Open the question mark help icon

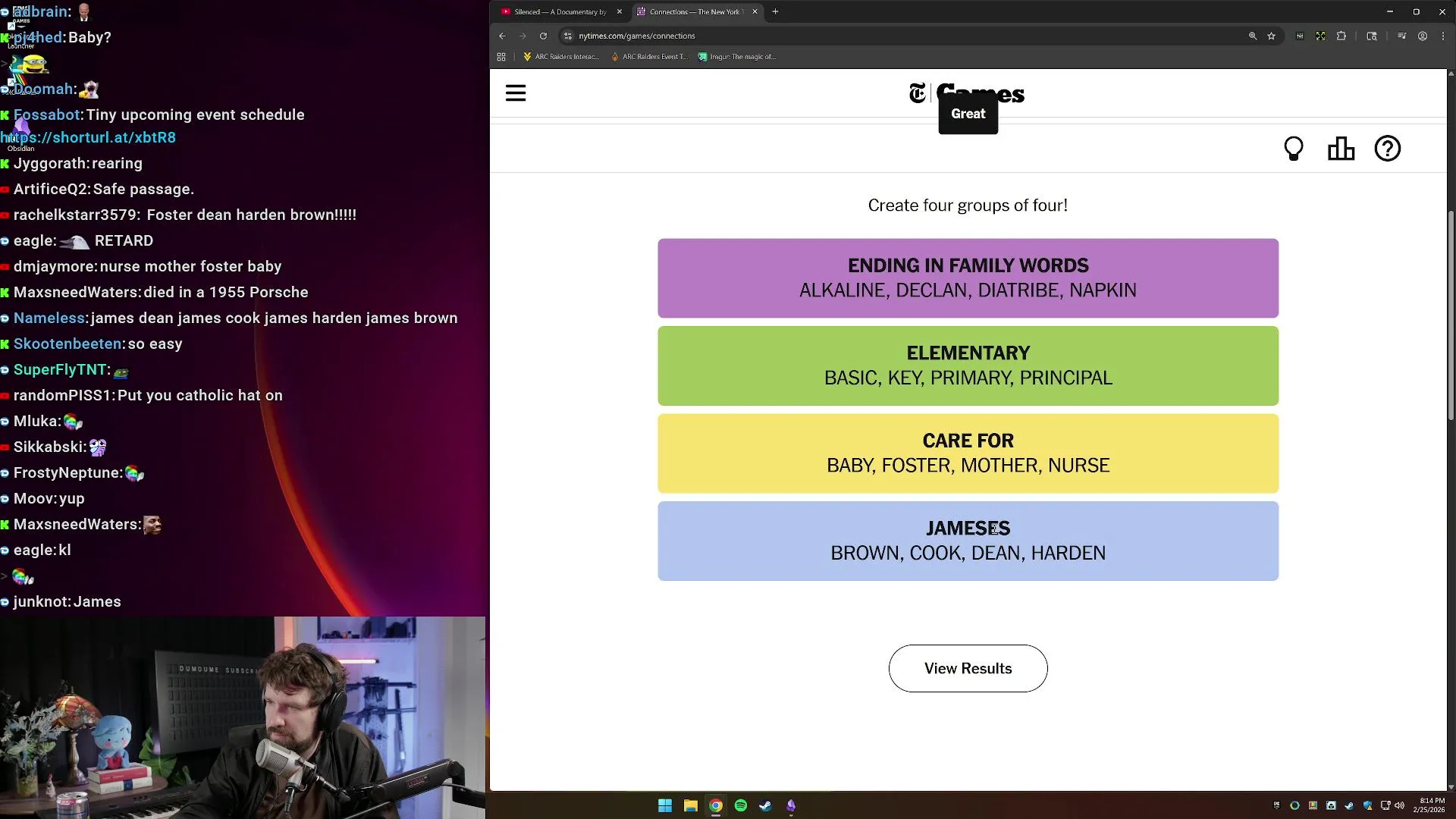click(1388, 149)
